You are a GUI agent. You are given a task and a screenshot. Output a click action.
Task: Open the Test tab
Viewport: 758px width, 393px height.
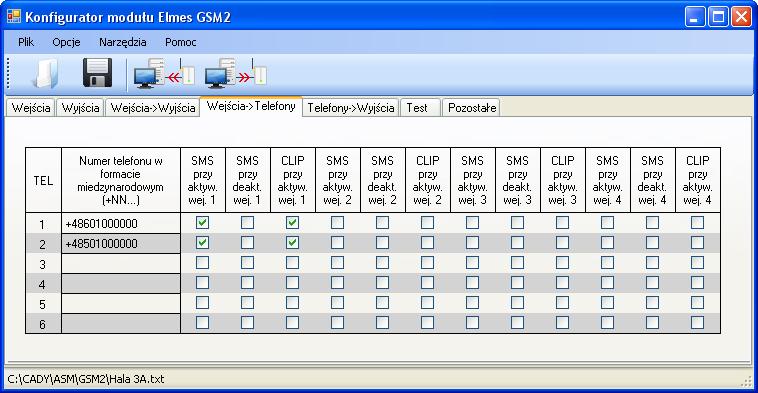click(420, 108)
